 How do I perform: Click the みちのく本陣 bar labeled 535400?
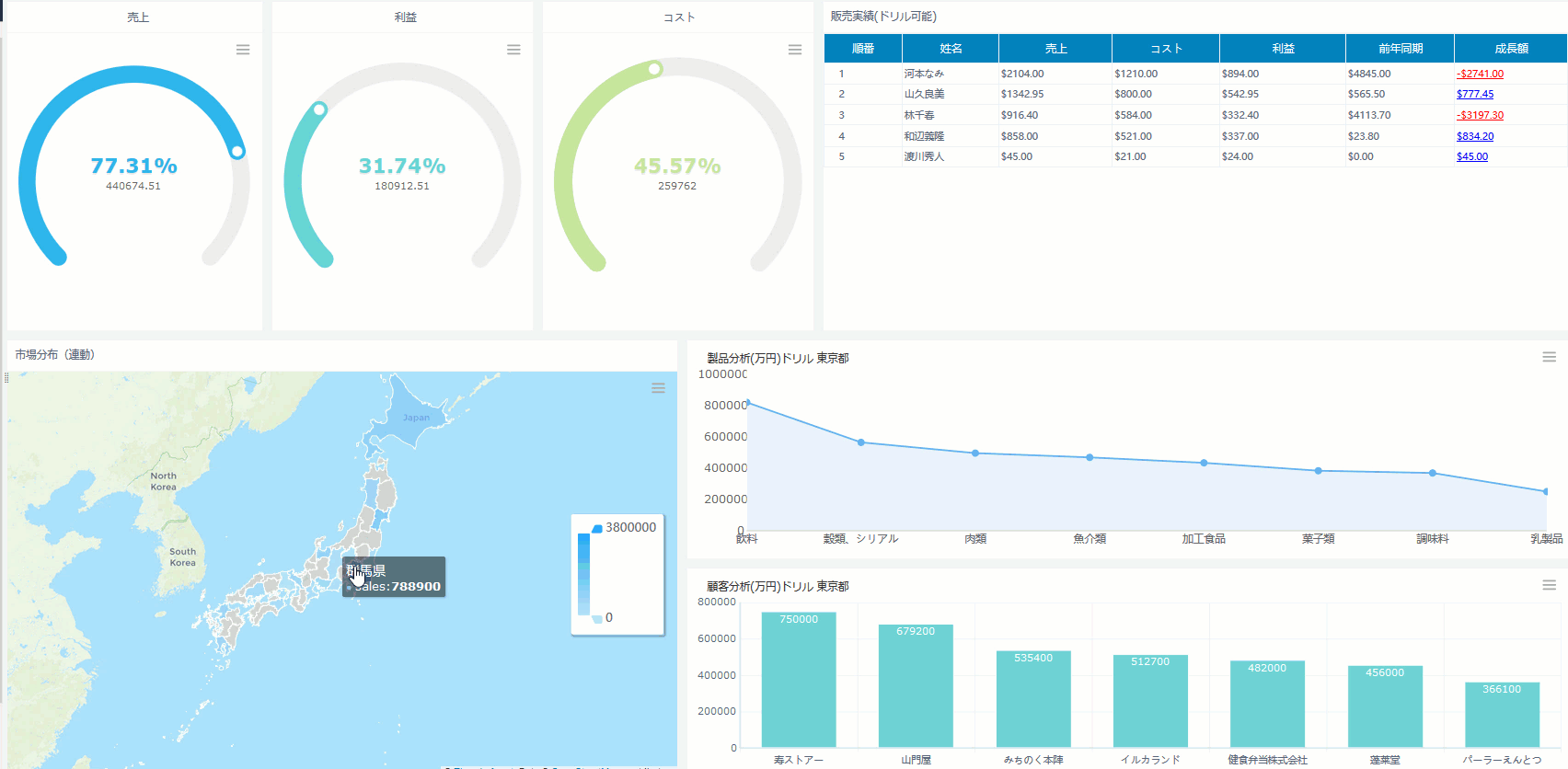tap(1033, 699)
